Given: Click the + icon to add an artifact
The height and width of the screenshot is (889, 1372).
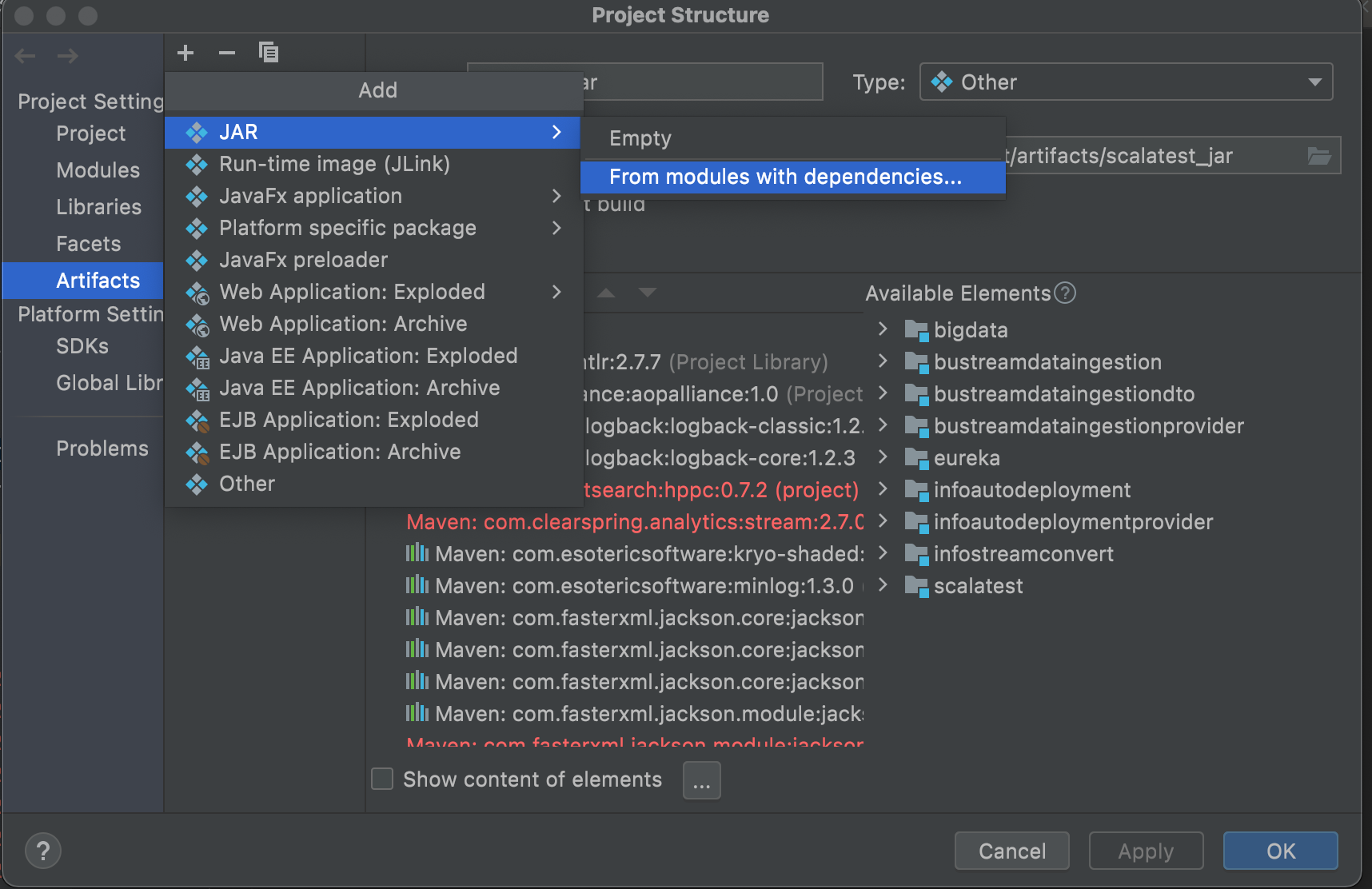Looking at the screenshot, I should click(x=185, y=53).
